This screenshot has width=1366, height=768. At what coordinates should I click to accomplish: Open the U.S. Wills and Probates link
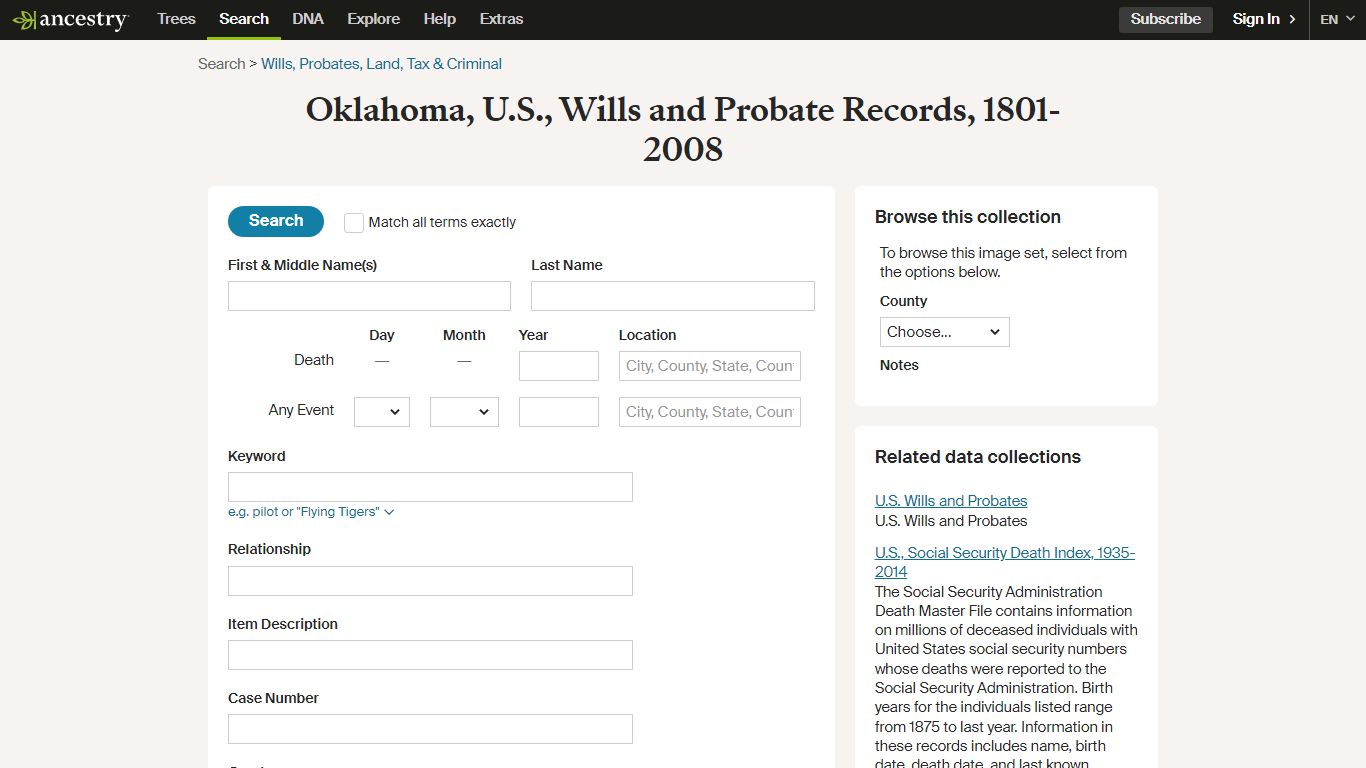[x=951, y=501]
